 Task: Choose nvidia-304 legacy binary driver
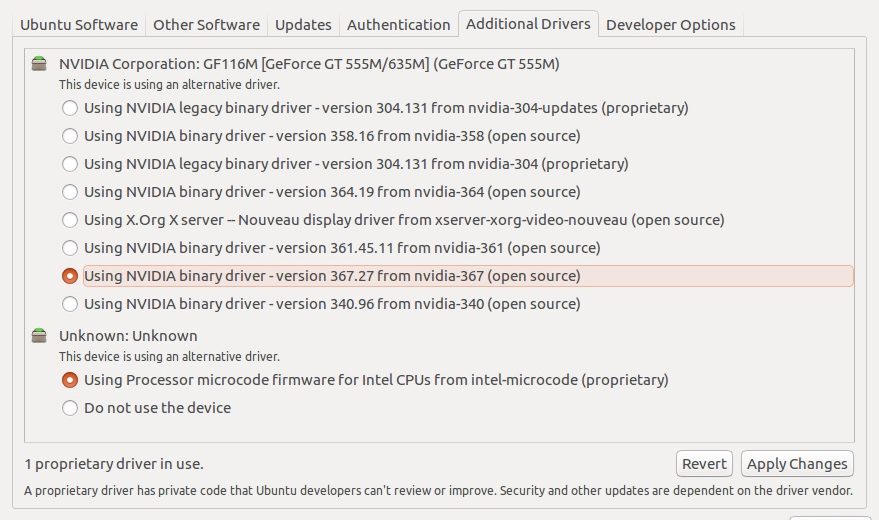tap(70, 163)
